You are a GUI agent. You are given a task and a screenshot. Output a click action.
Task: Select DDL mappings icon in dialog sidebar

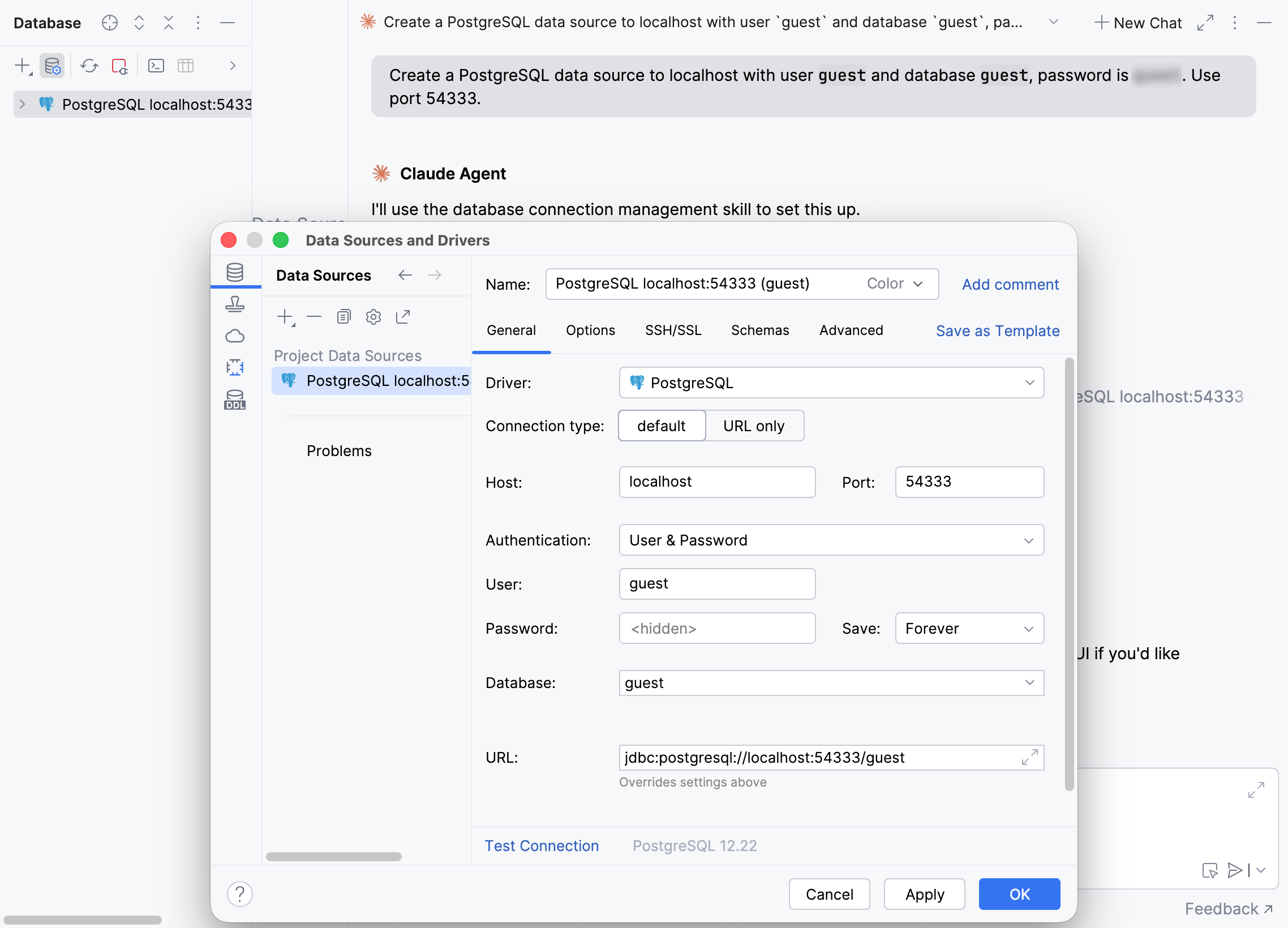coord(234,400)
